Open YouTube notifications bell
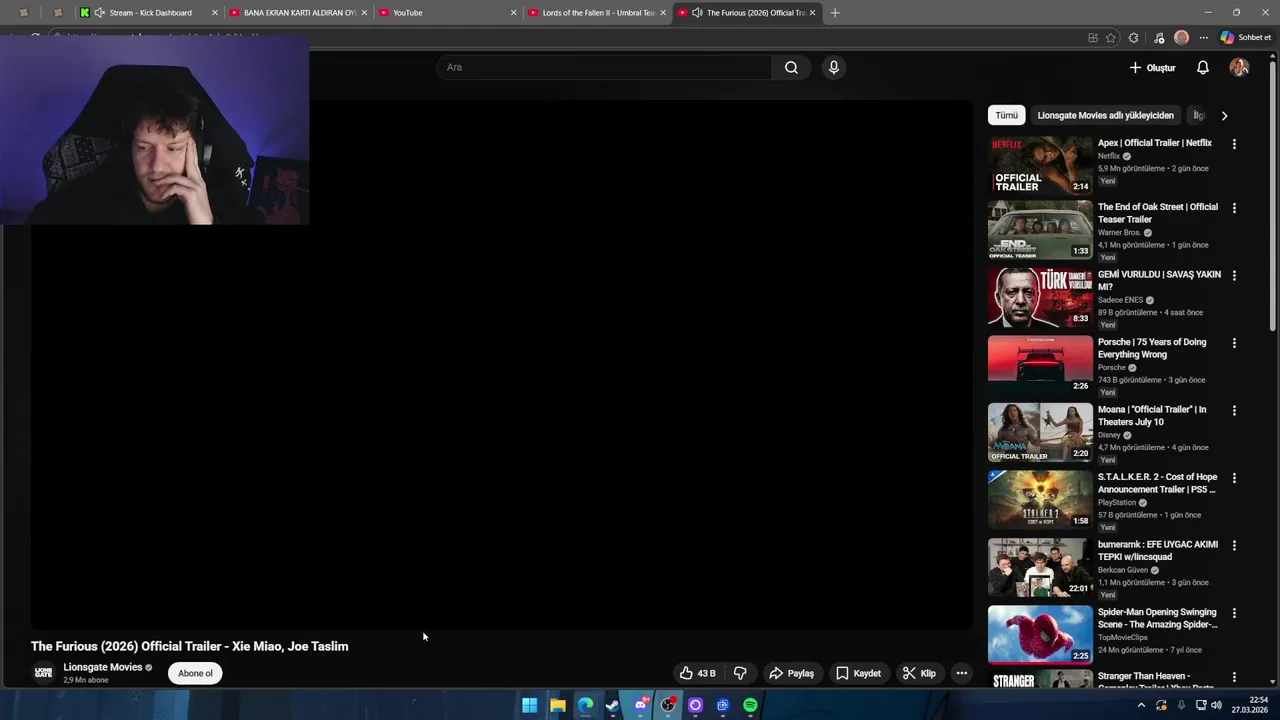This screenshot has width=1280, height=720. [x=1203, y=67]
